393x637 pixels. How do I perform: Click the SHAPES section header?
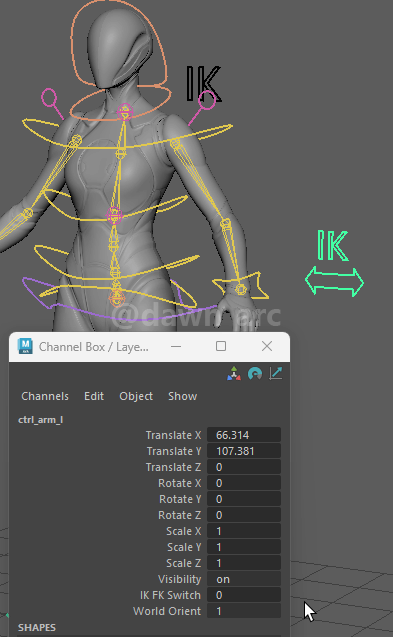click(x=37, y=628)
